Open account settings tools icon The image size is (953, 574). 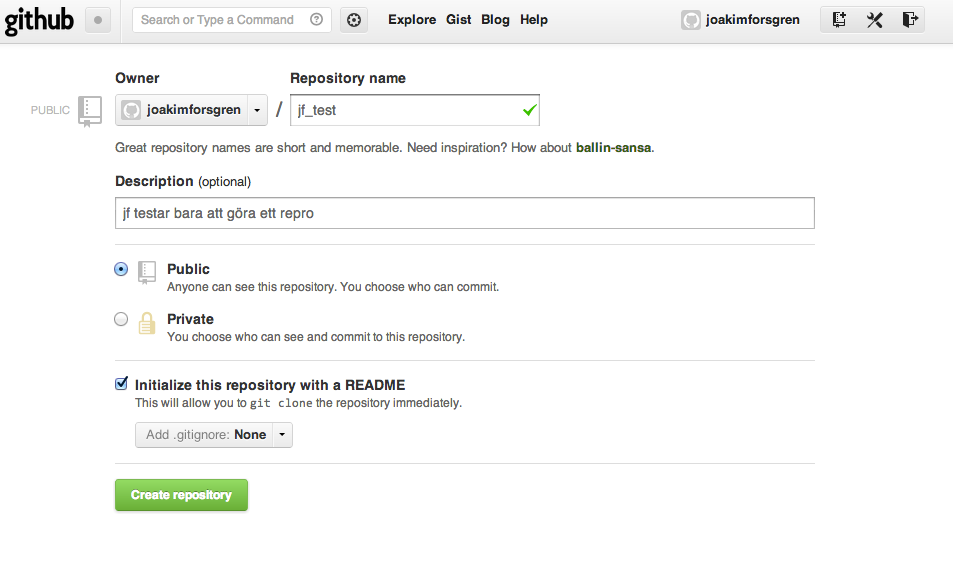point(874,20)
